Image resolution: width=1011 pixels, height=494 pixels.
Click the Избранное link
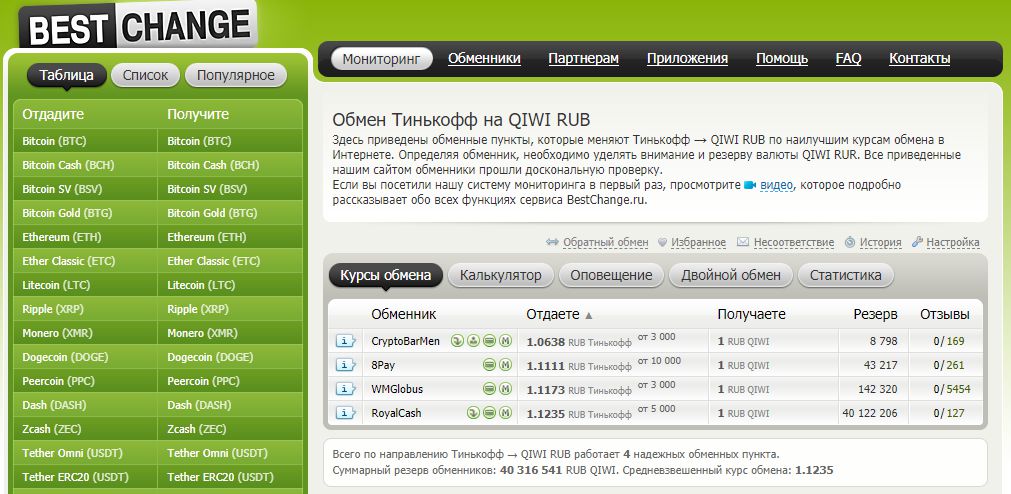click(x=698, y=242)
